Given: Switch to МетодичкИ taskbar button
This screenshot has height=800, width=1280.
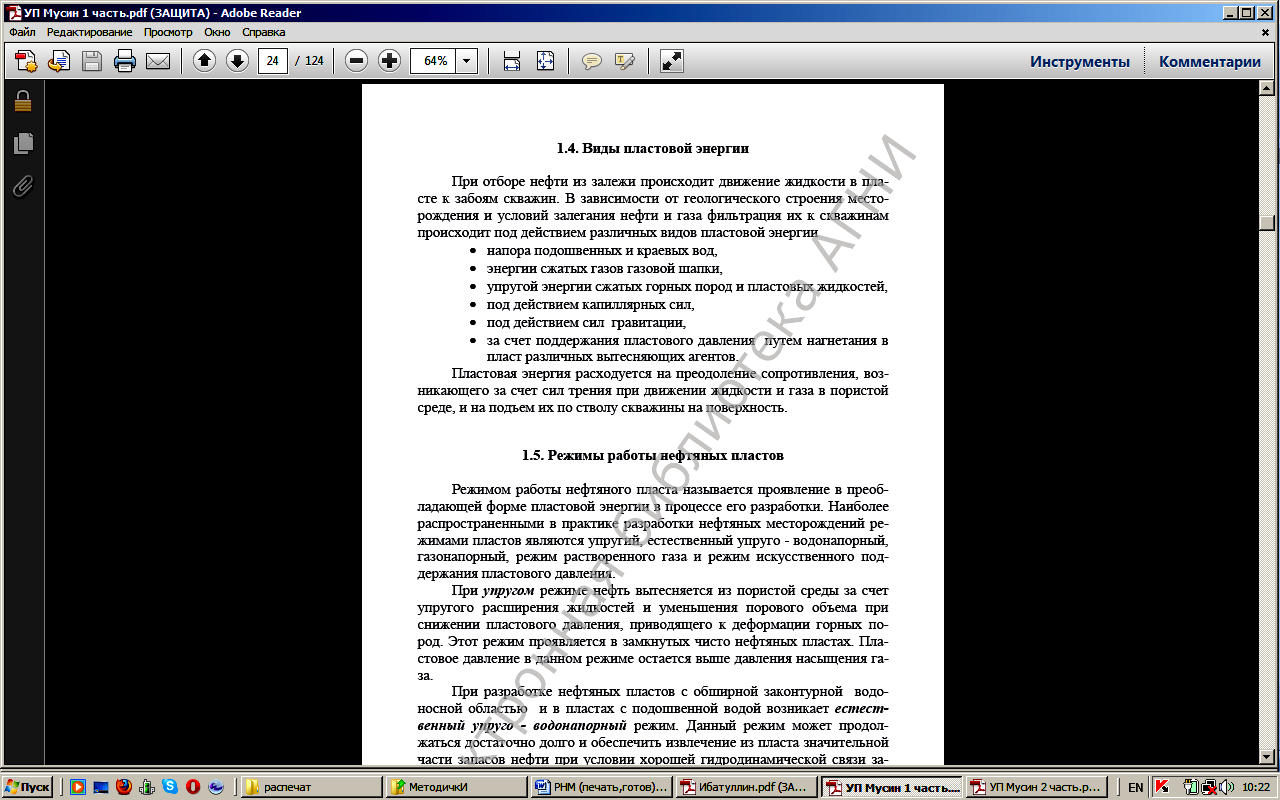Looking at the screenshot, I should 455,787.
